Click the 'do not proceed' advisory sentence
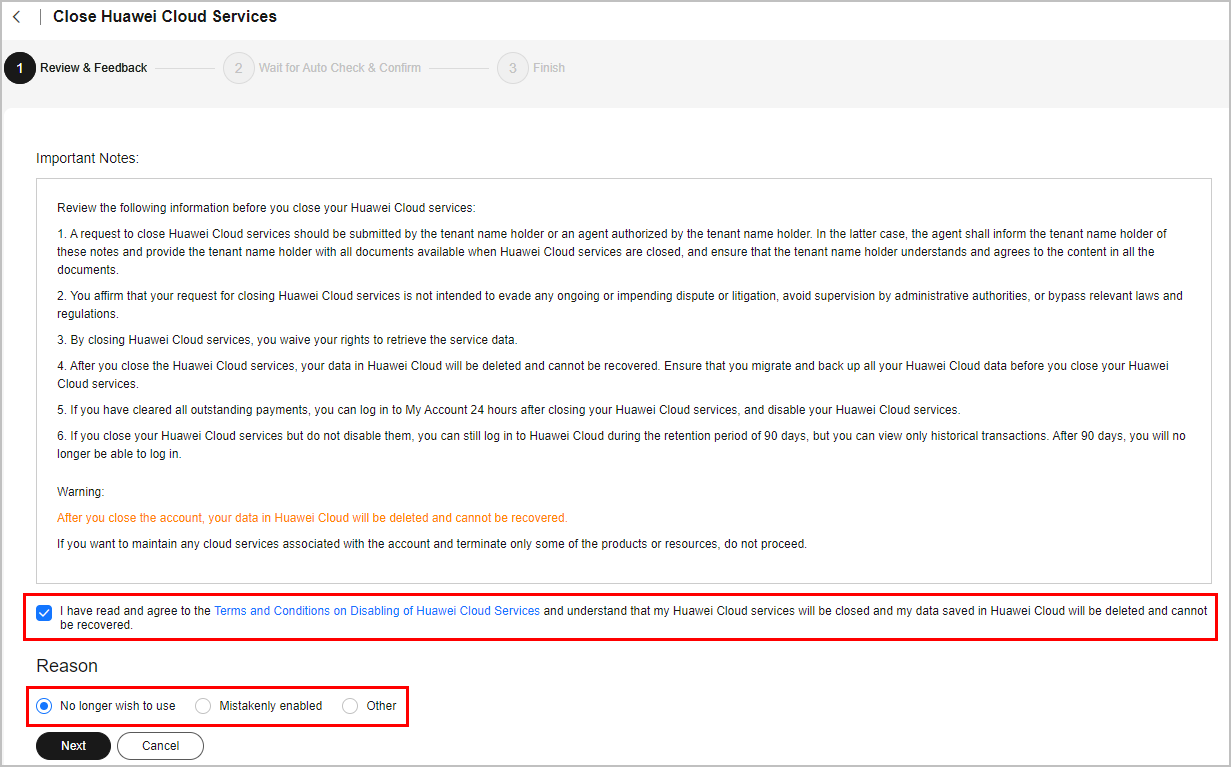 (432, 544)
